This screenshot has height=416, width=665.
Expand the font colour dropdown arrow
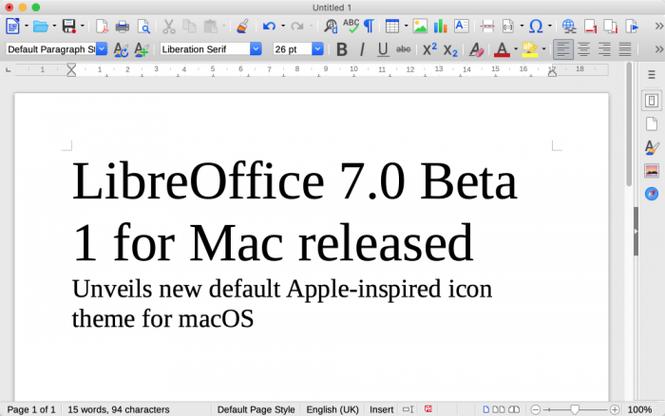516,50
